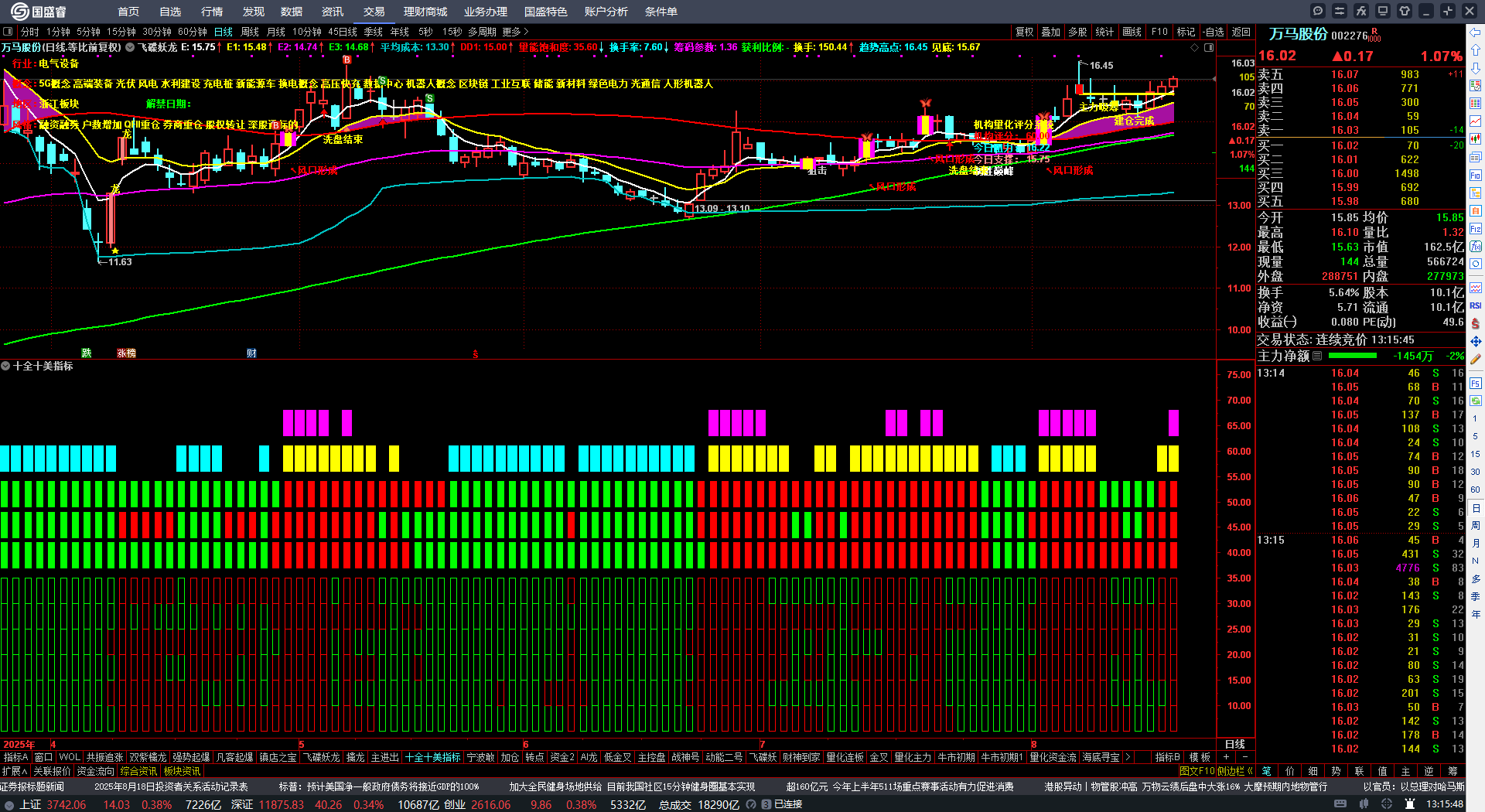Expand 更多 period options
1485x812 pixels.
516,32
